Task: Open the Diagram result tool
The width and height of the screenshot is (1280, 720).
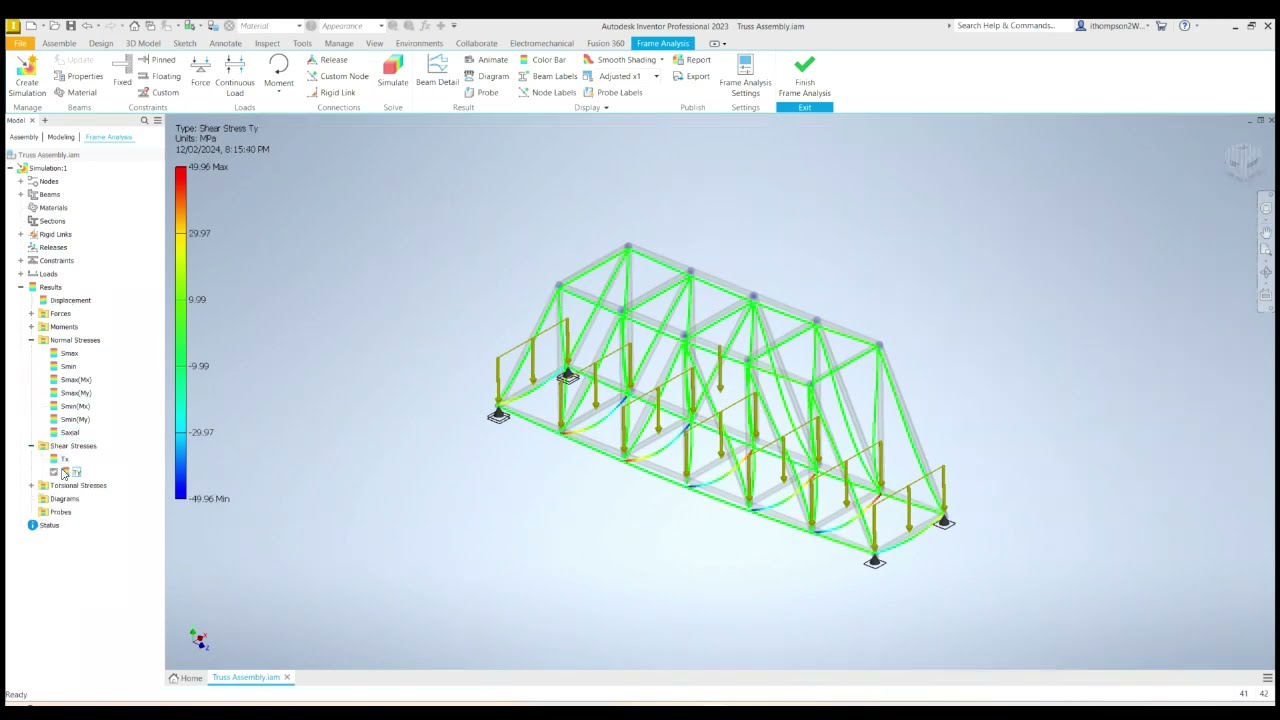Action: [x=486, y=76]
